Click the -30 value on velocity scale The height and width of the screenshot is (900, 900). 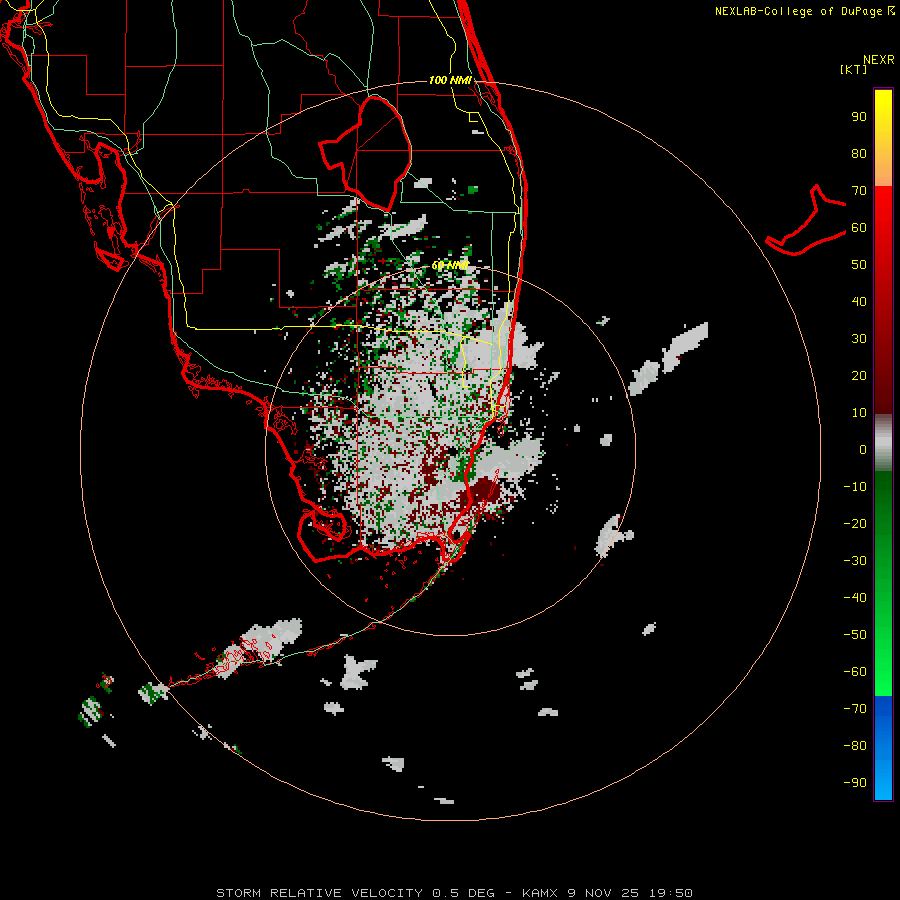855,561
